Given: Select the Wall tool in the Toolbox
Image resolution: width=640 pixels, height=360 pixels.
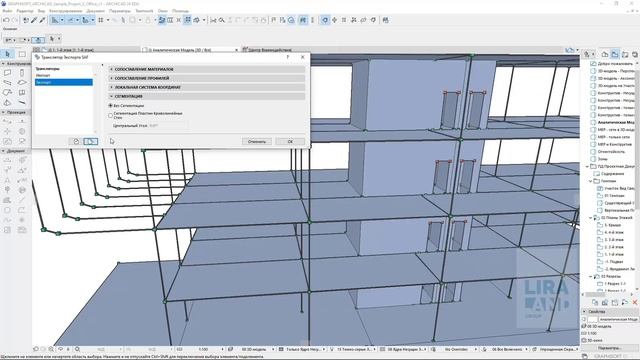Looking at the screenshot, I should pos(7,73).
